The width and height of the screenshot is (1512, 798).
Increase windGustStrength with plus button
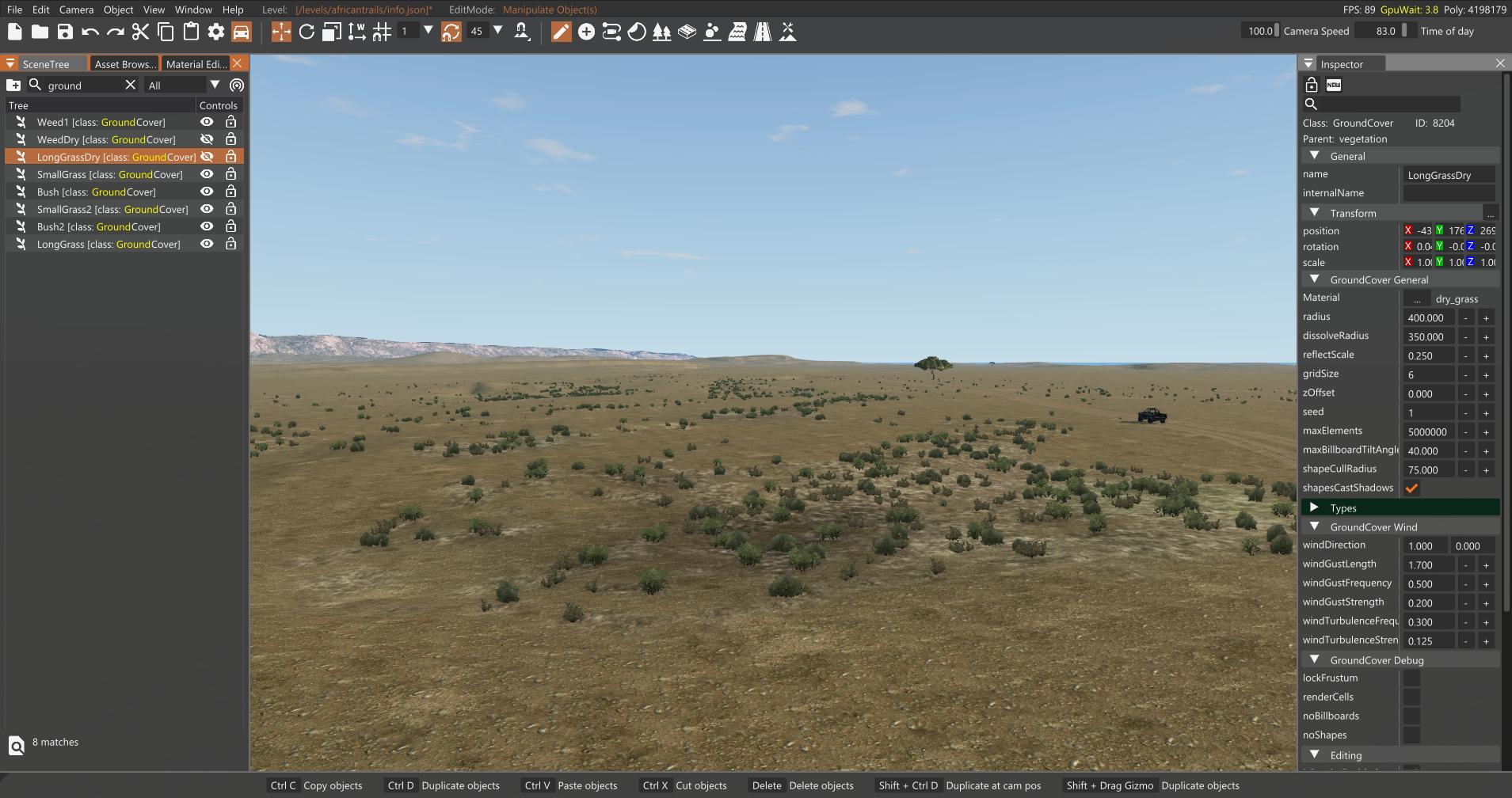pos(1486,603)
